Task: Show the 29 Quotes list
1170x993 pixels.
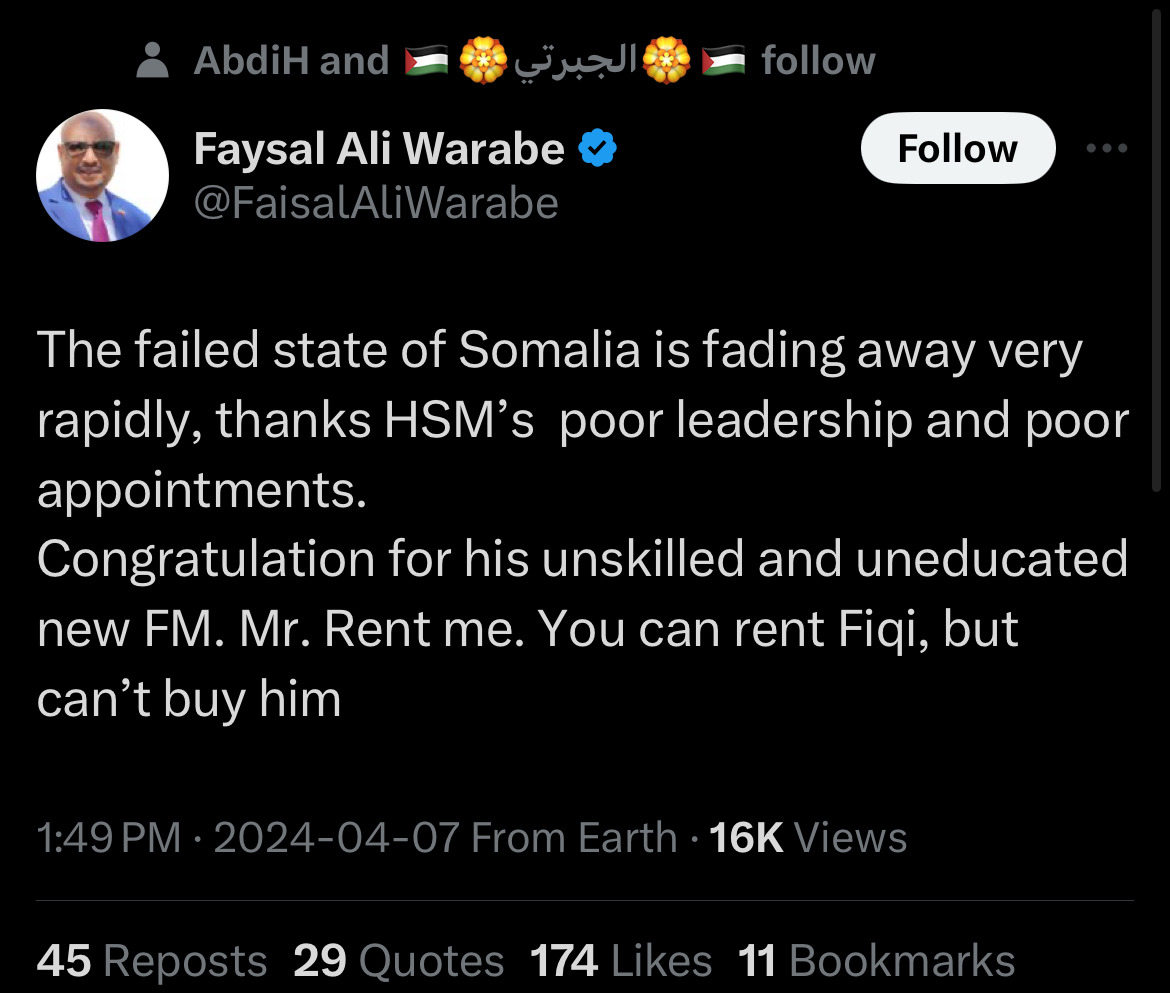Action: [398, 962]
